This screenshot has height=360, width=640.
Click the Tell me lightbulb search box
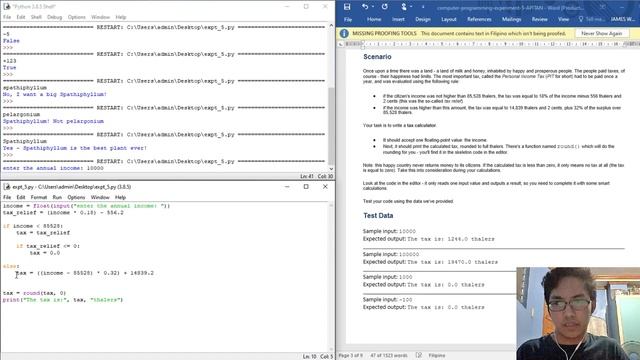tap(591, 19)
